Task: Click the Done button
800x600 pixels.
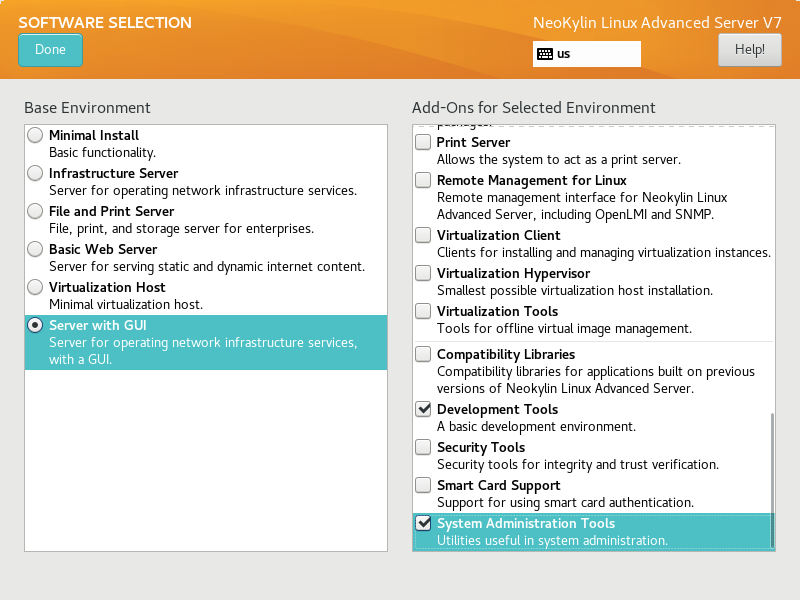Action: point(50,50)
